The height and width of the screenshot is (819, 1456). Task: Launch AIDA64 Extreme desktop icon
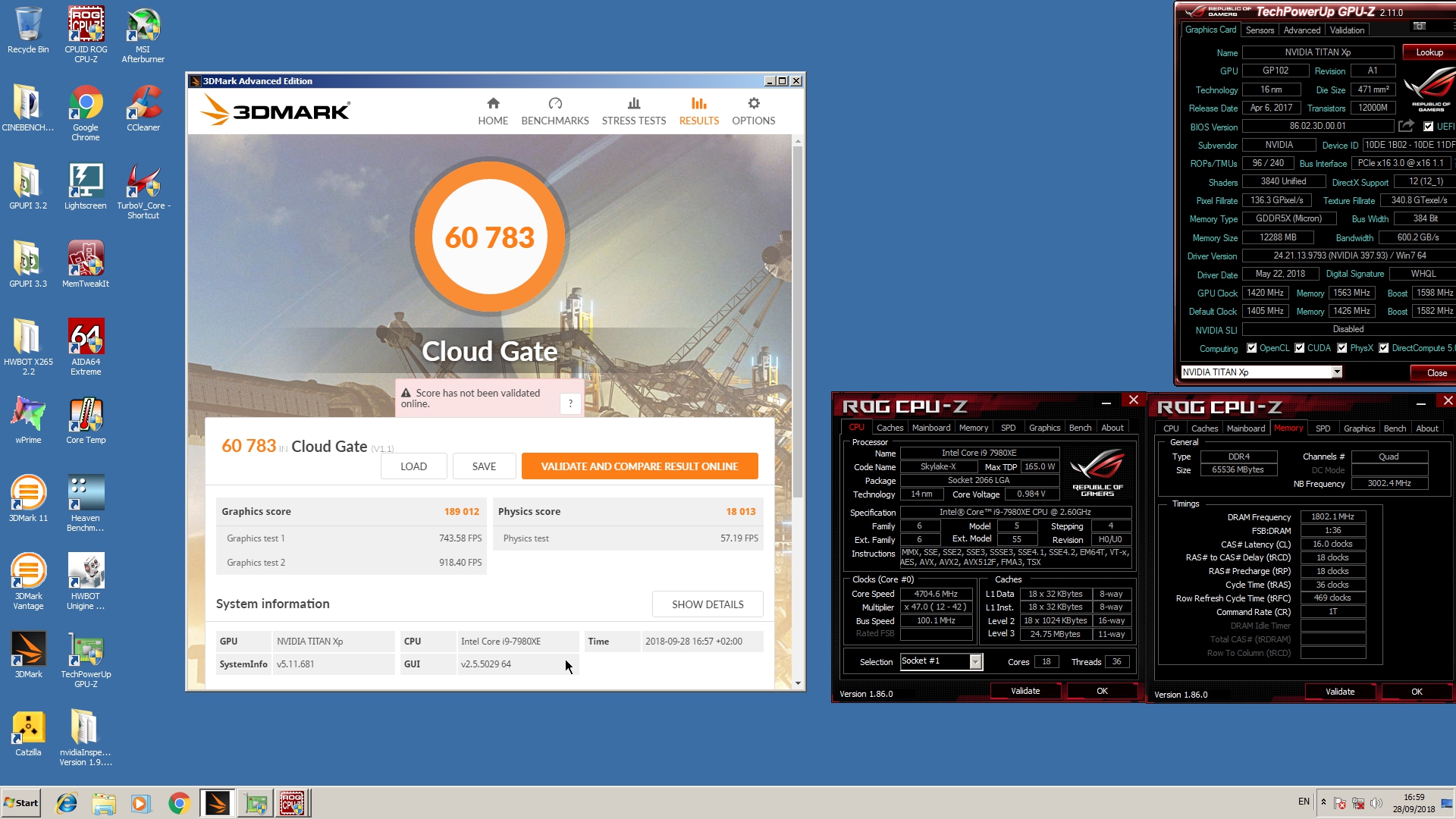point(86,347)
